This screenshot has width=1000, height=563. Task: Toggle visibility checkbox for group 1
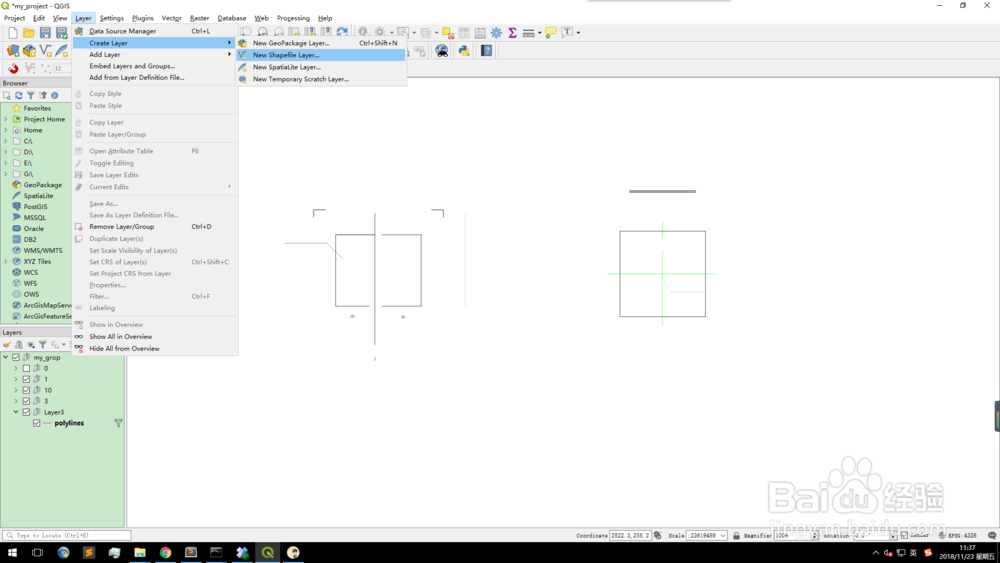pos(26,379)
